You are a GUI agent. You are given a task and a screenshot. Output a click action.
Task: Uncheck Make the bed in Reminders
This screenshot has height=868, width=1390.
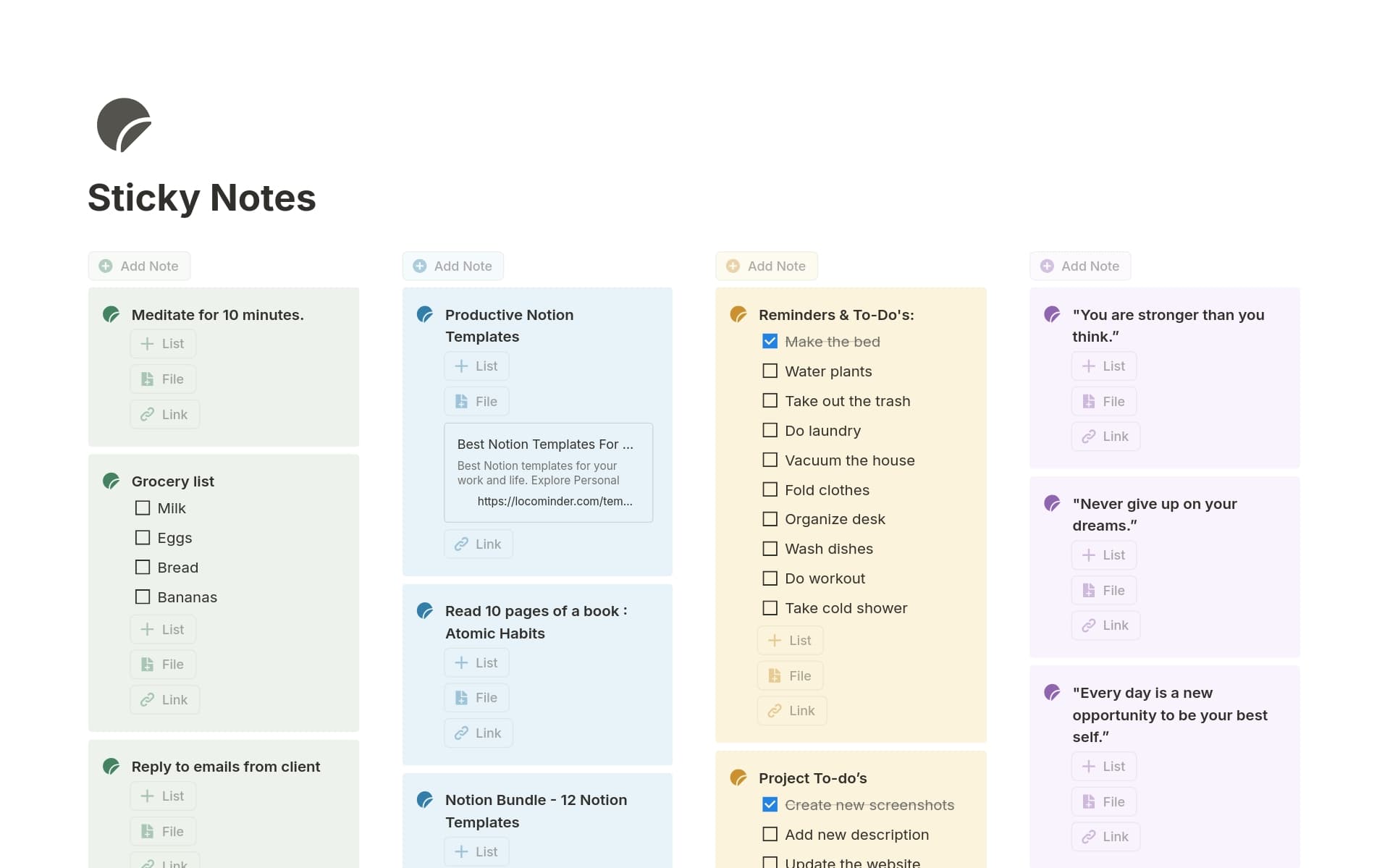[x=770, y=340]
